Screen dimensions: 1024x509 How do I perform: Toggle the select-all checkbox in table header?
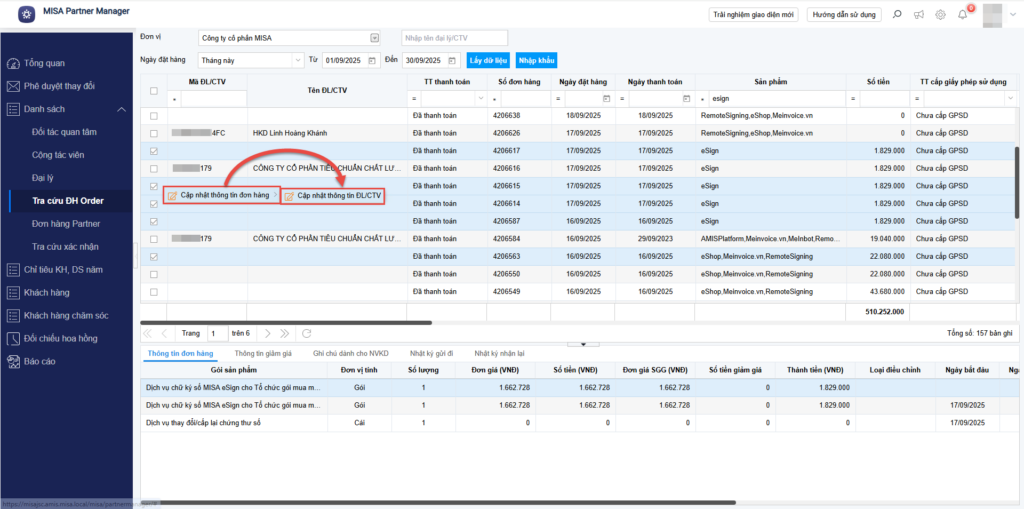[153, 91]
